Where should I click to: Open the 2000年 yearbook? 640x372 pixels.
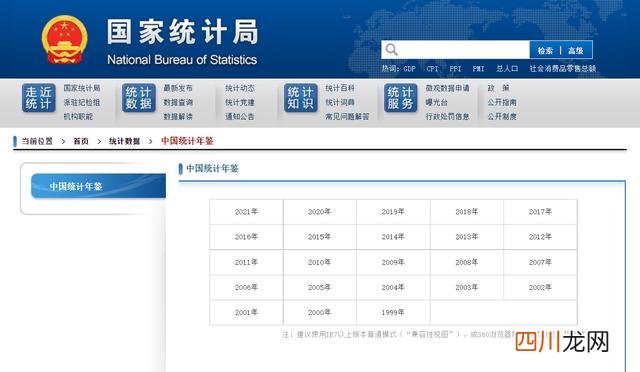320,312
